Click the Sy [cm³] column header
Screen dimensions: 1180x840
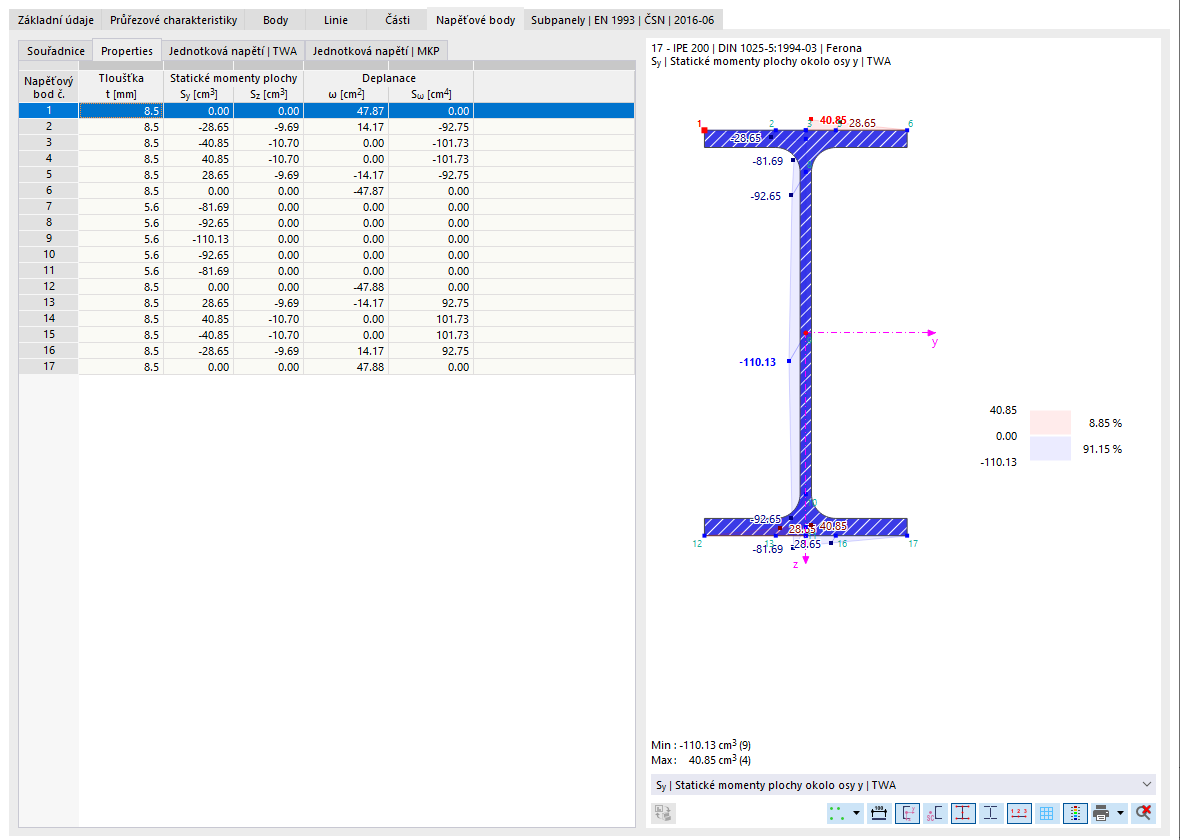pyautogui.click(x=199, y=94)
